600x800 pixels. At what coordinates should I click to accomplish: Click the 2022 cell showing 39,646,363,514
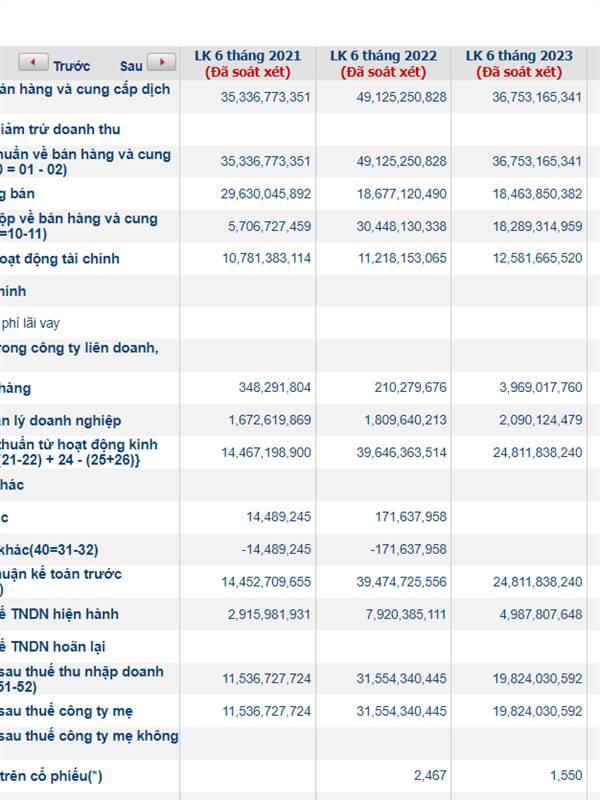401,453
